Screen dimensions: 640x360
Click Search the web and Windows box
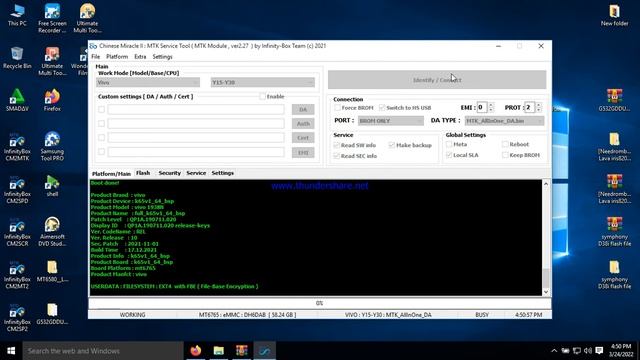coord(103,351)
